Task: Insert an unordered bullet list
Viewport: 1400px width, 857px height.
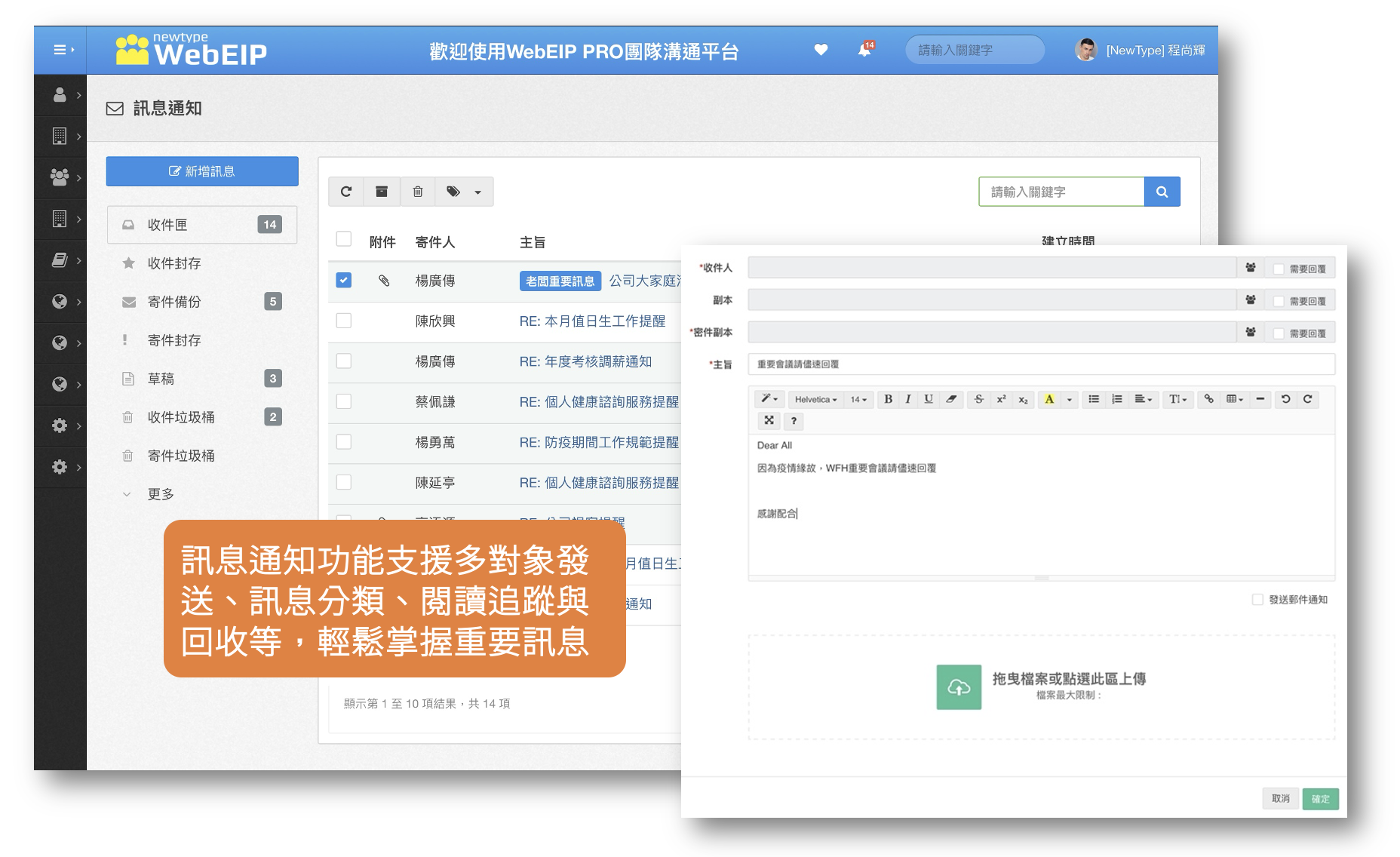Action: tap(1094, 399)
